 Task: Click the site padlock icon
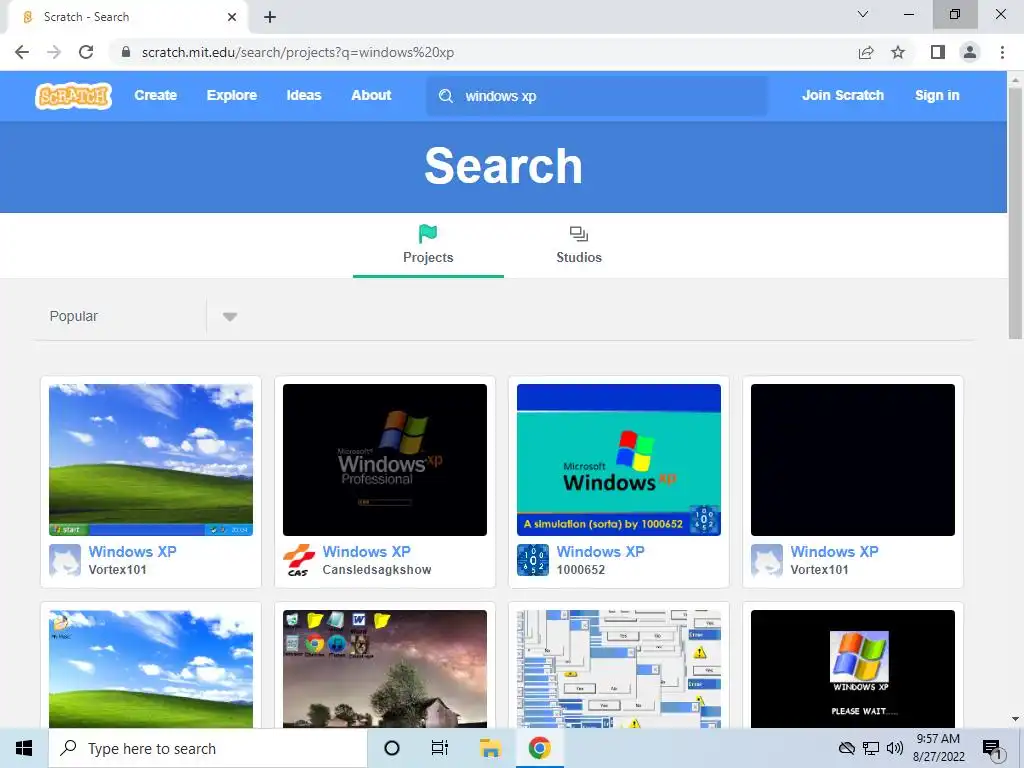[x=126, y=52]
